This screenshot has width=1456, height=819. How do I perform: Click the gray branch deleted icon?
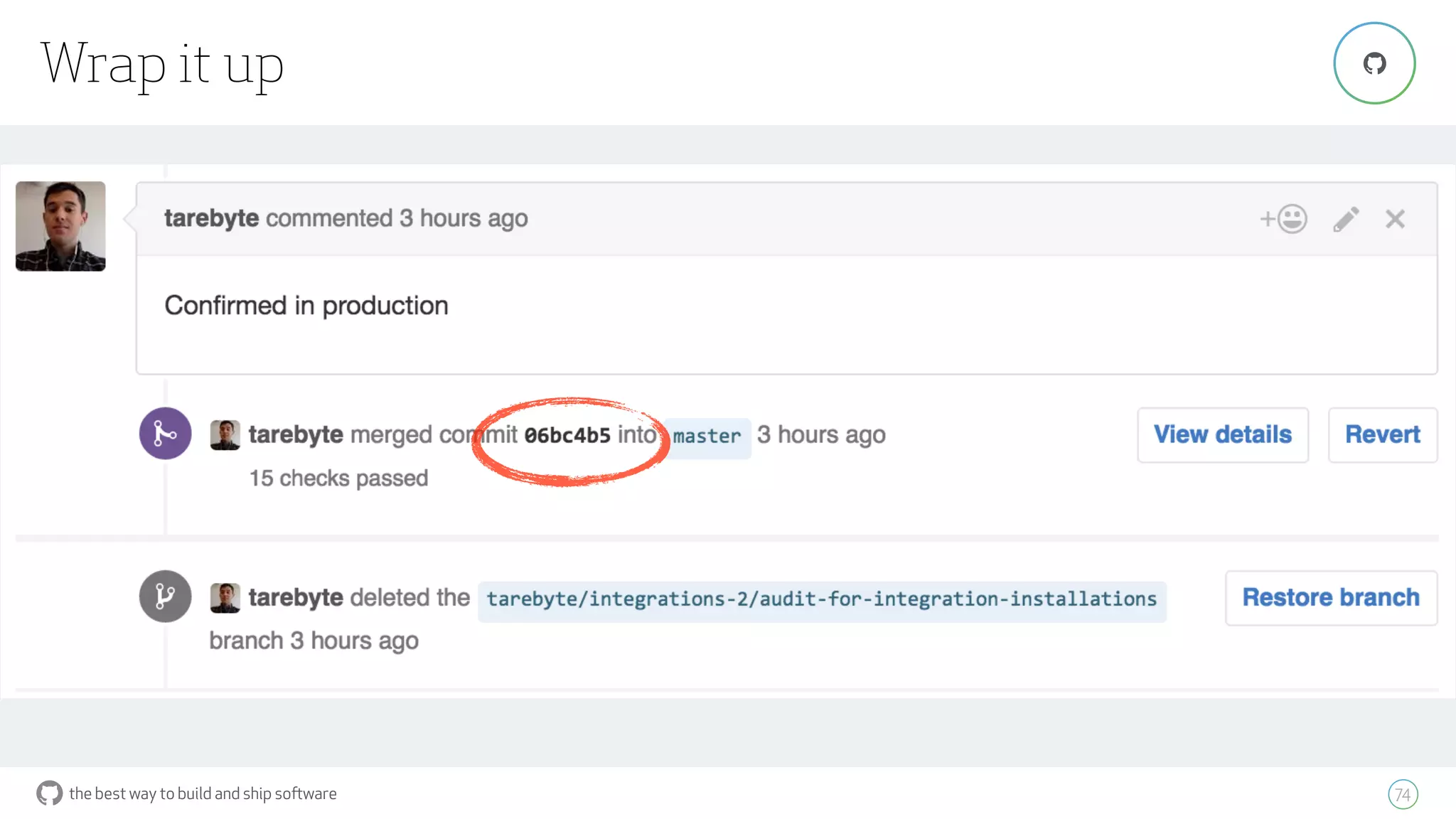pyautogui.click(x=165, y=596)
